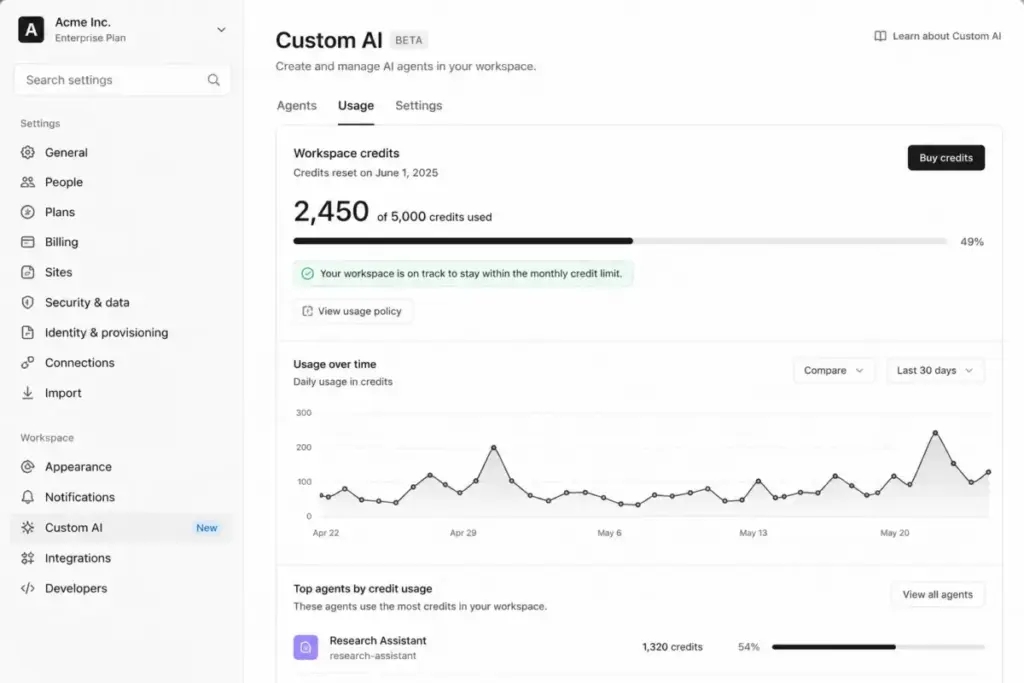Screen dimensions: 1024x683
Task: Open Developers settings
Action: coord(121,588)
